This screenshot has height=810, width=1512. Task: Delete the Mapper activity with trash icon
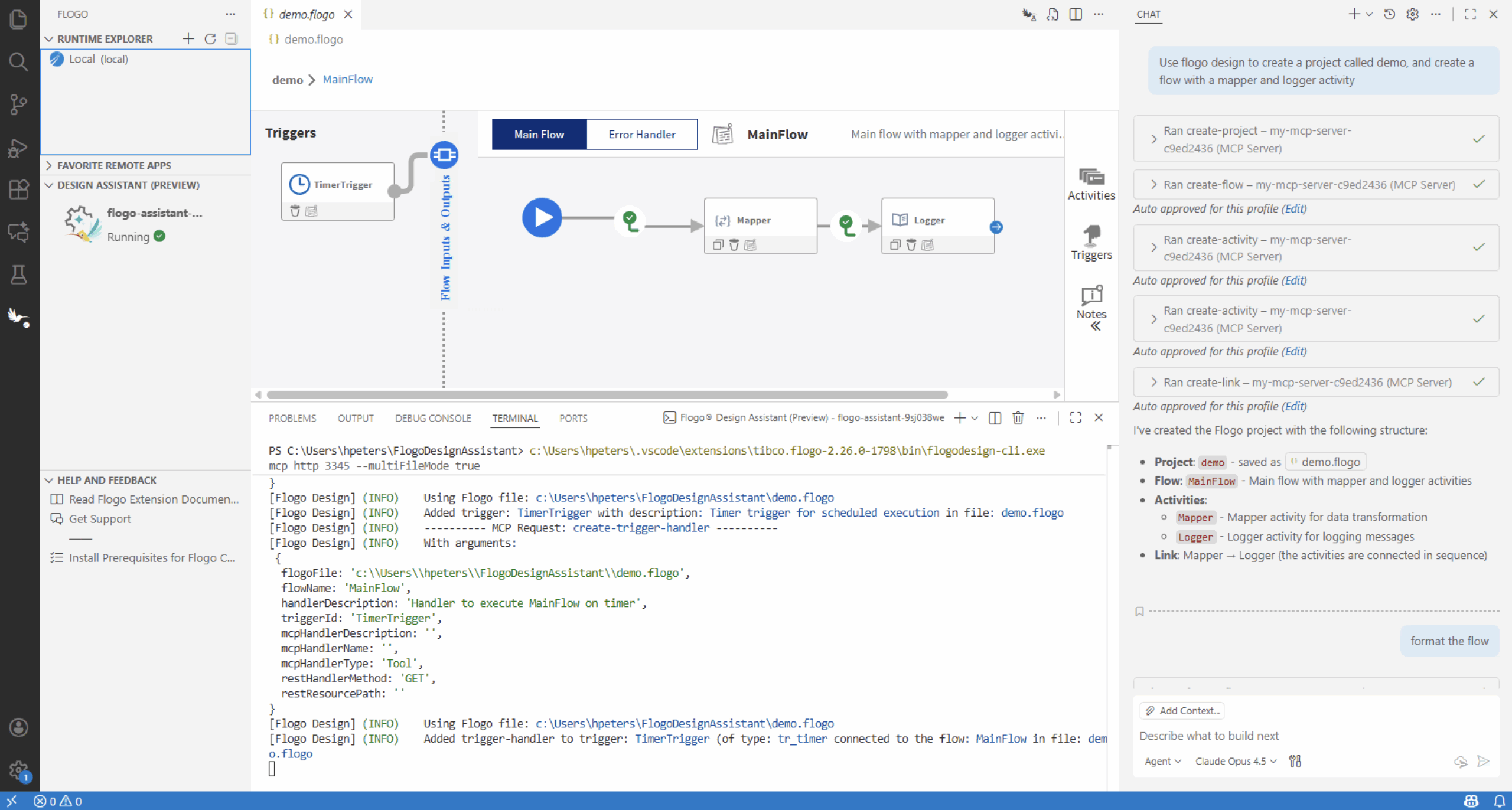click(734, 244)
